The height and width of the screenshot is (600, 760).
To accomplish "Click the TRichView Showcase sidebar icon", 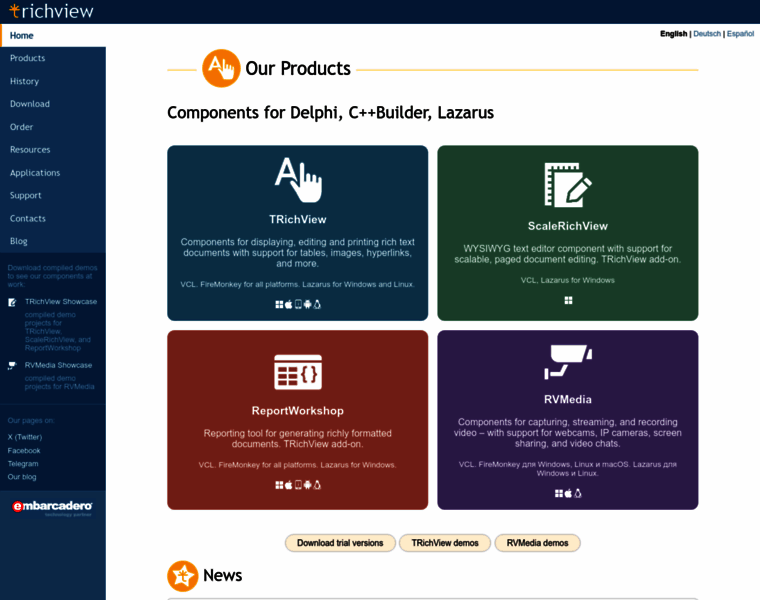I will 13,302.
